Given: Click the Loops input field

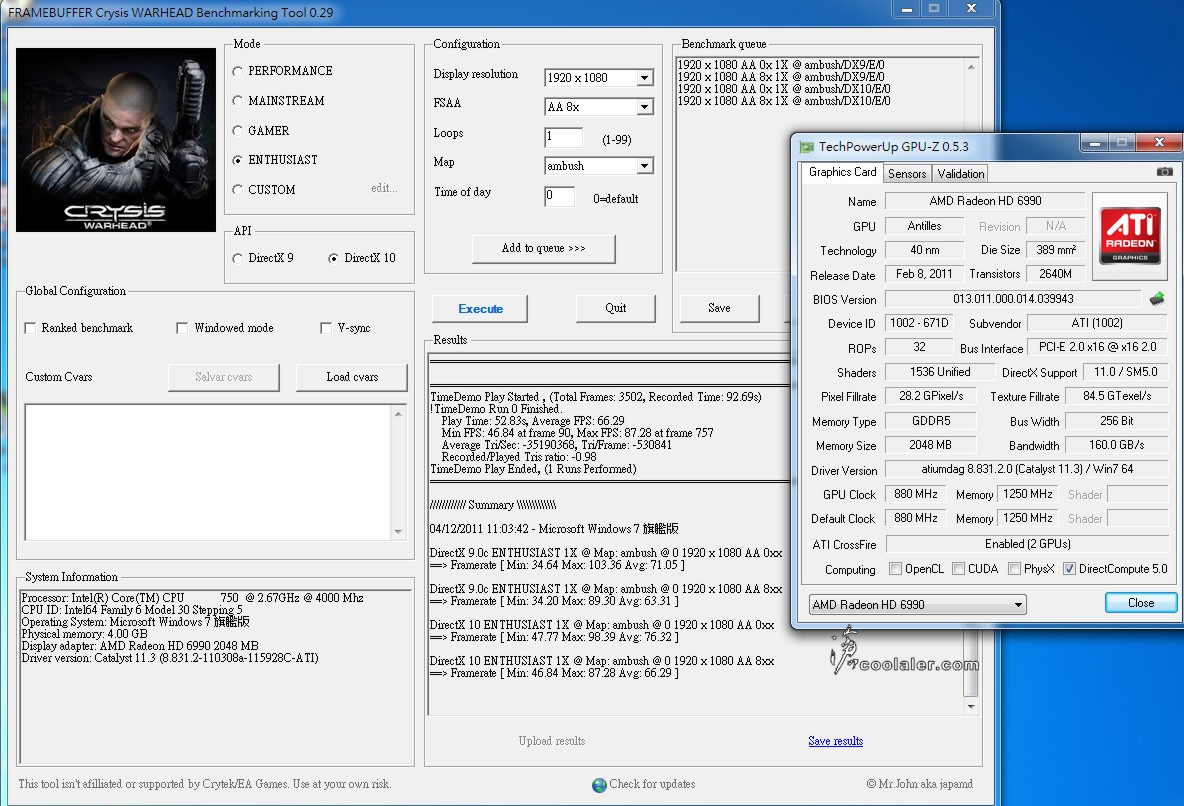Looking at the screenshot, I should 563,137.
